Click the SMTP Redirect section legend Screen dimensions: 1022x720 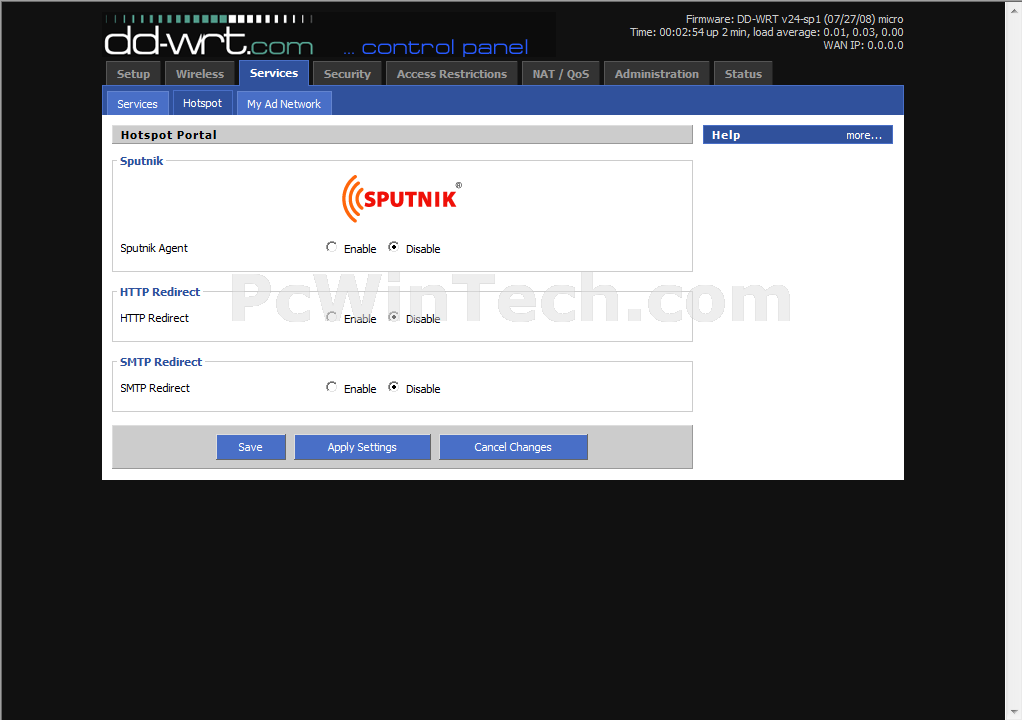pos(161,362)
